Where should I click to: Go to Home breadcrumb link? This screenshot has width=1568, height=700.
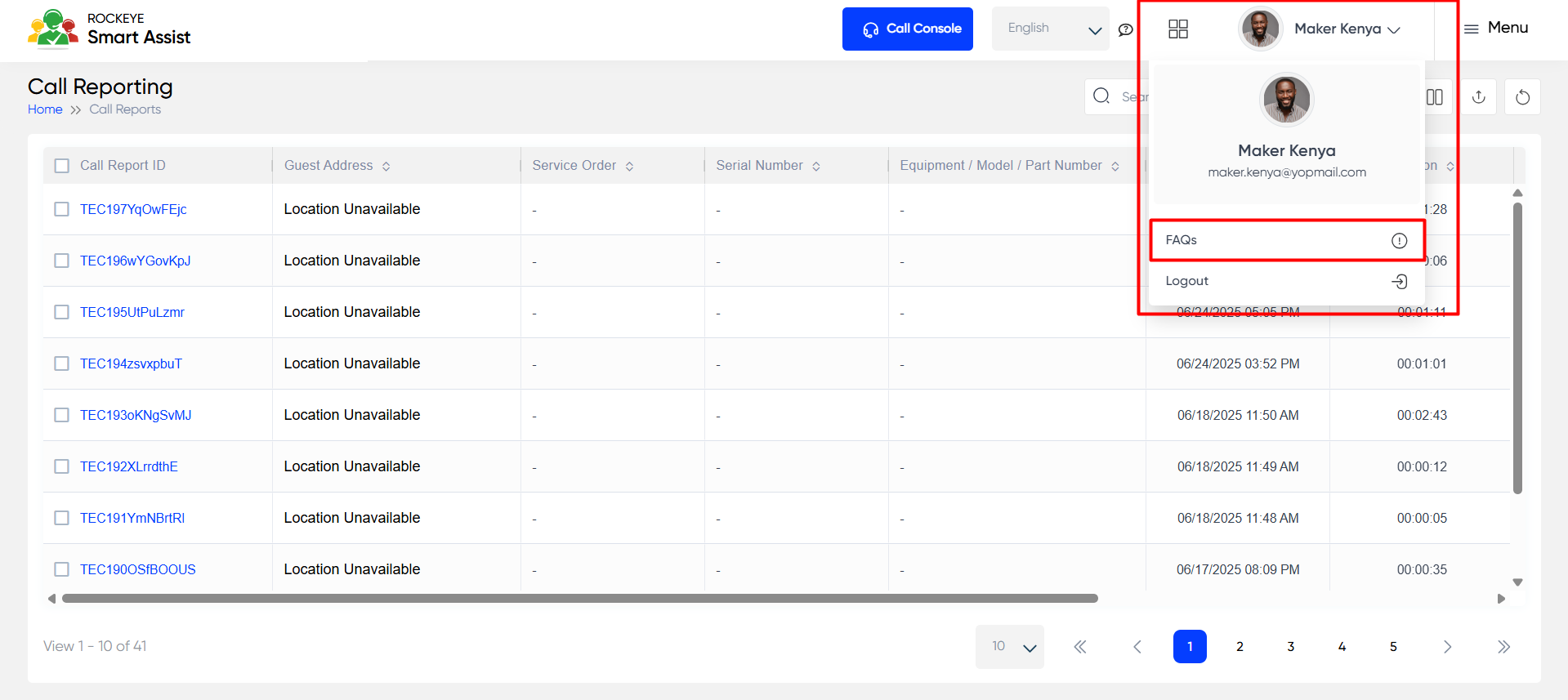45,109
